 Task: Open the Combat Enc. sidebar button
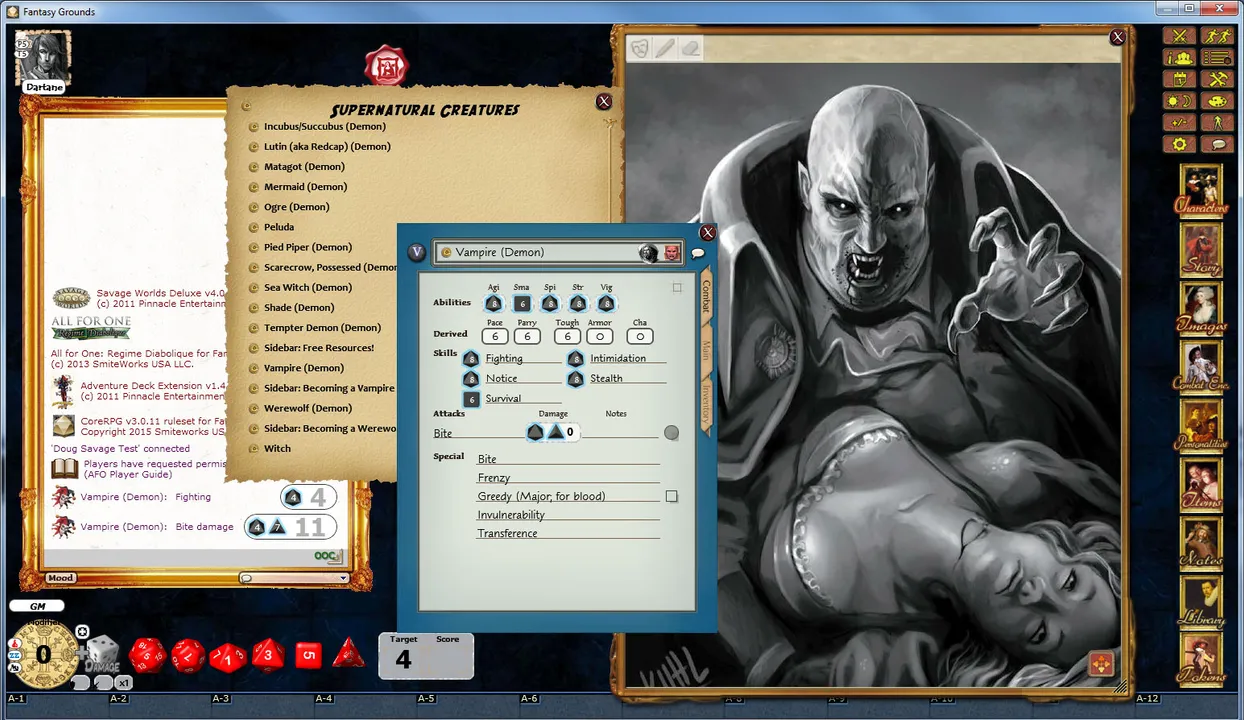(x=1201, y=366)
